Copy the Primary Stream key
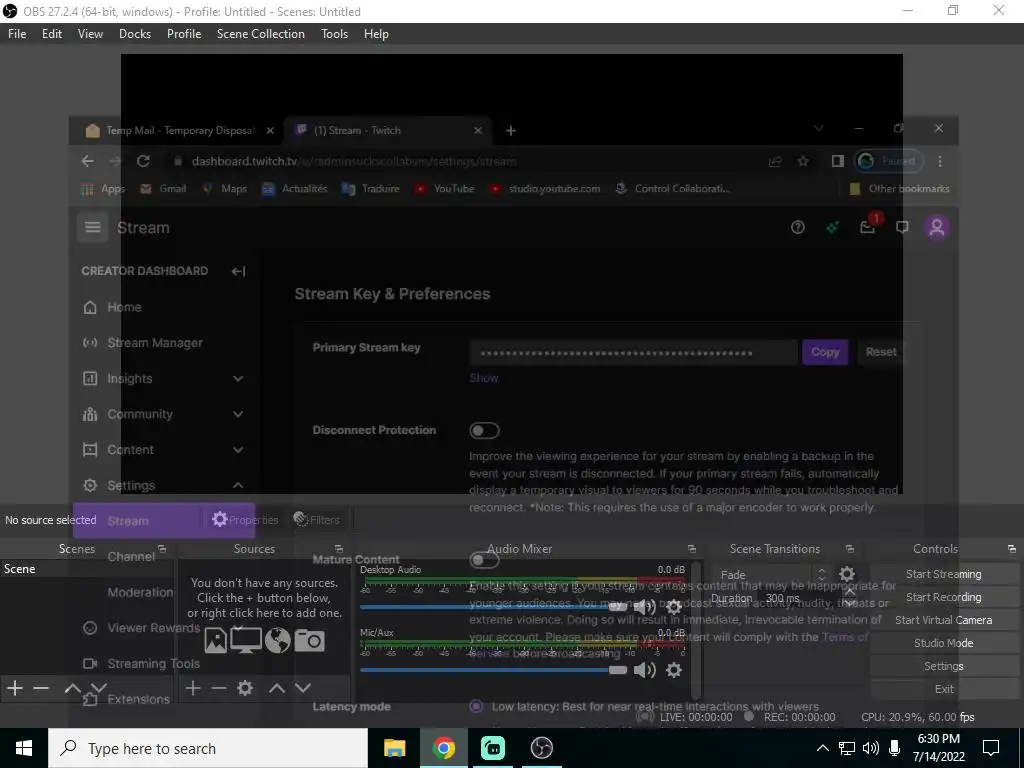This screenshot has width=1024, height=768. 825,352
